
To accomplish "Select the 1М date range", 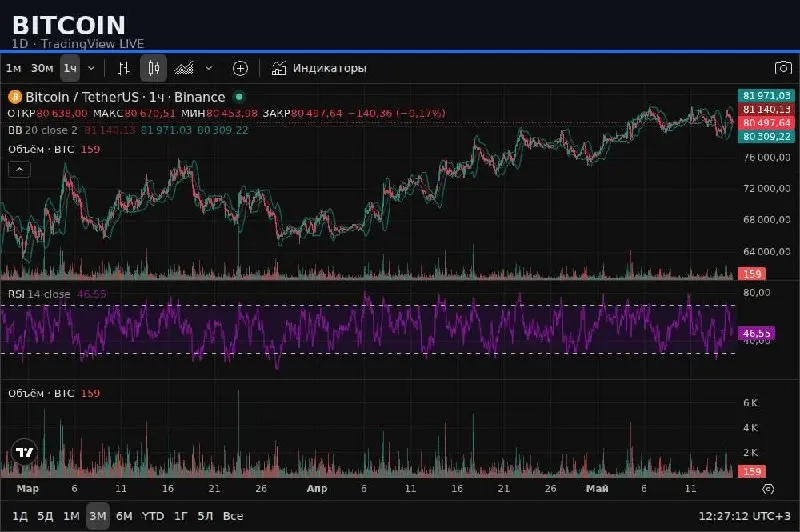I will pyautogui.click(x=71, y=516).
